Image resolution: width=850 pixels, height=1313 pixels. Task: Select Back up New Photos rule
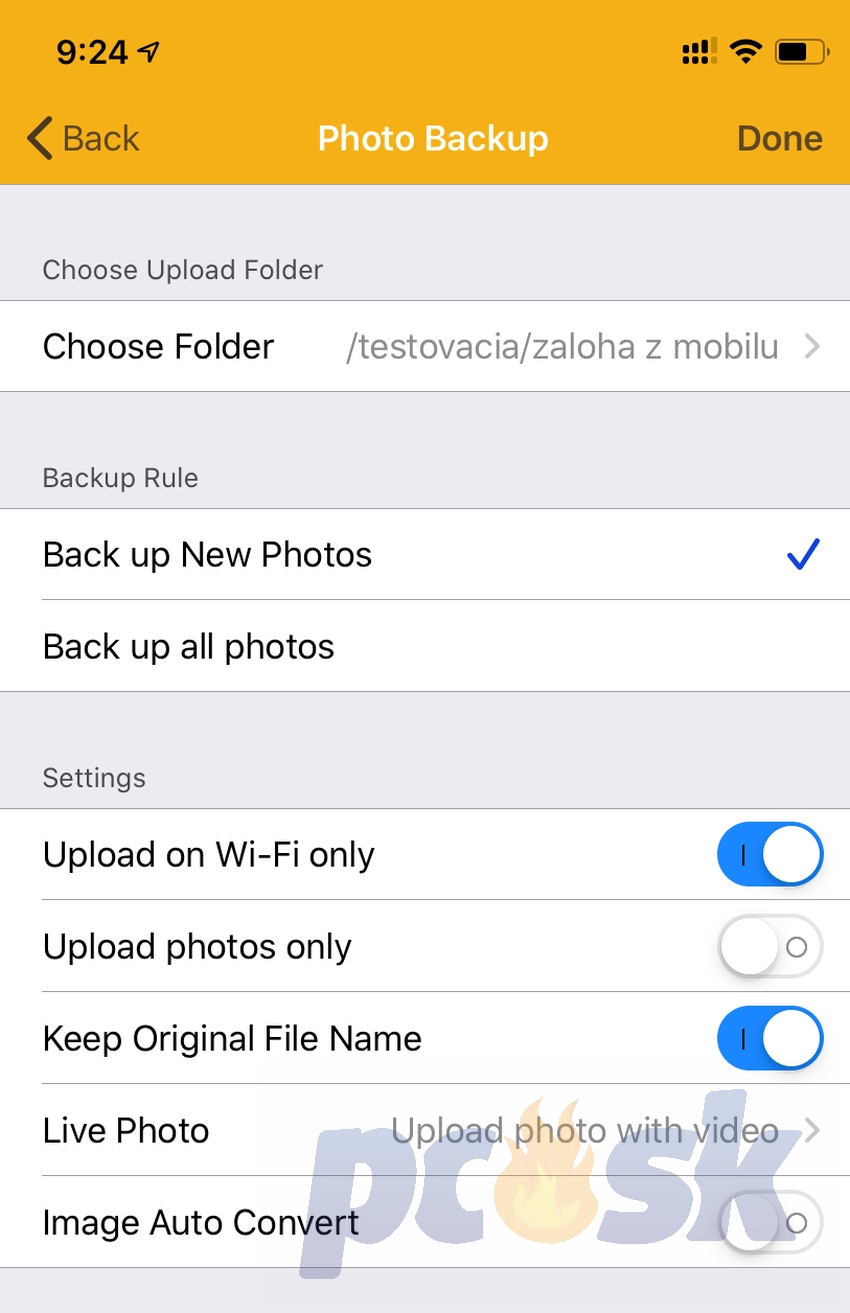[x=425, y=555]
